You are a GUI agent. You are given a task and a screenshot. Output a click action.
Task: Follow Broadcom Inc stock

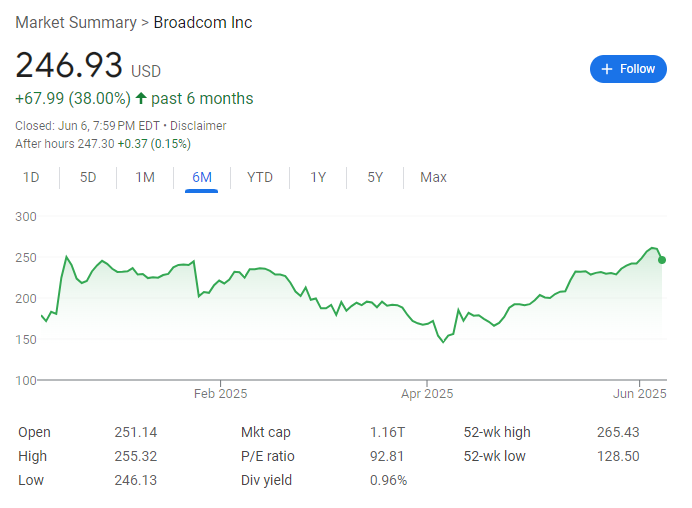628,69
